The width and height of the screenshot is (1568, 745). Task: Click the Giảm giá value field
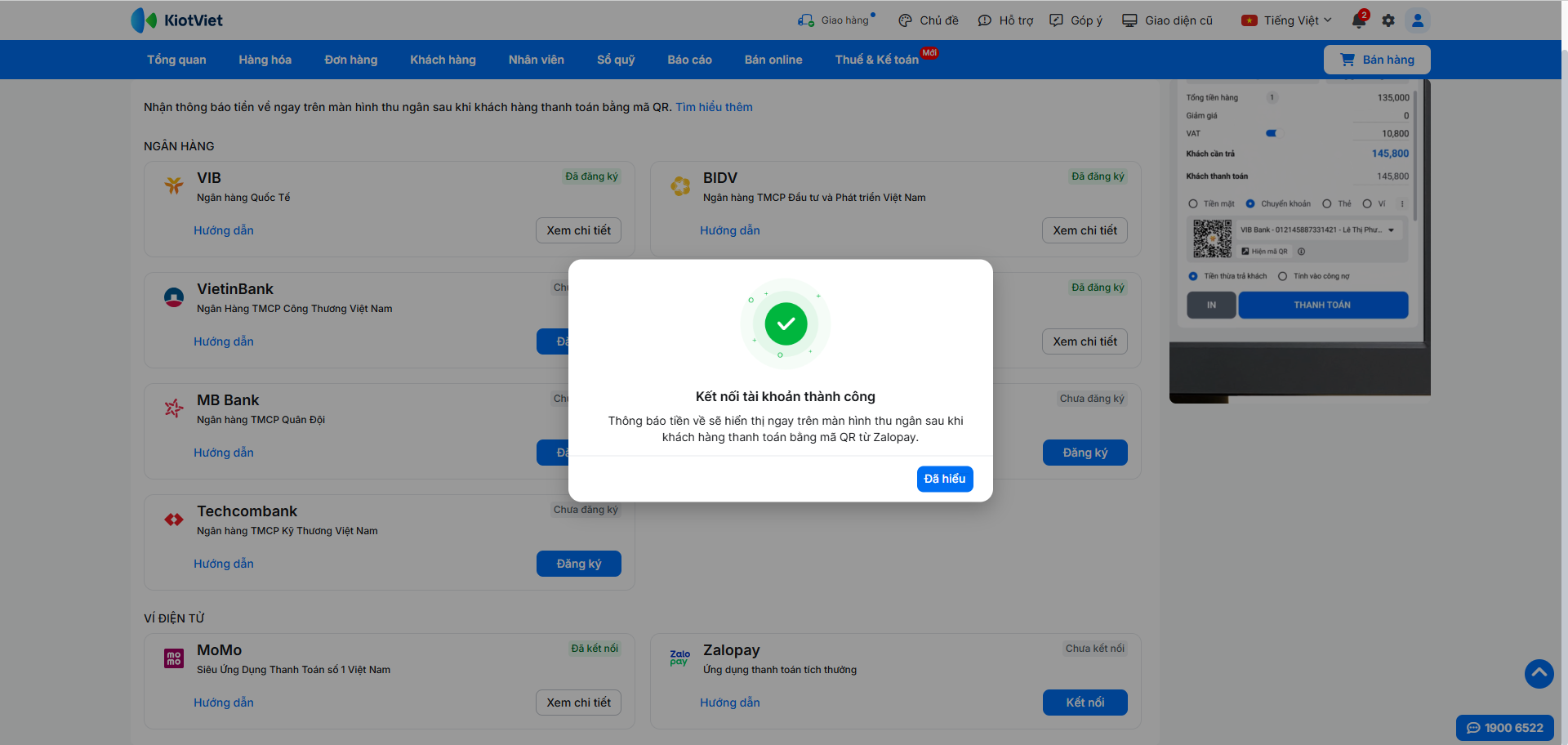pos(1380,116)
